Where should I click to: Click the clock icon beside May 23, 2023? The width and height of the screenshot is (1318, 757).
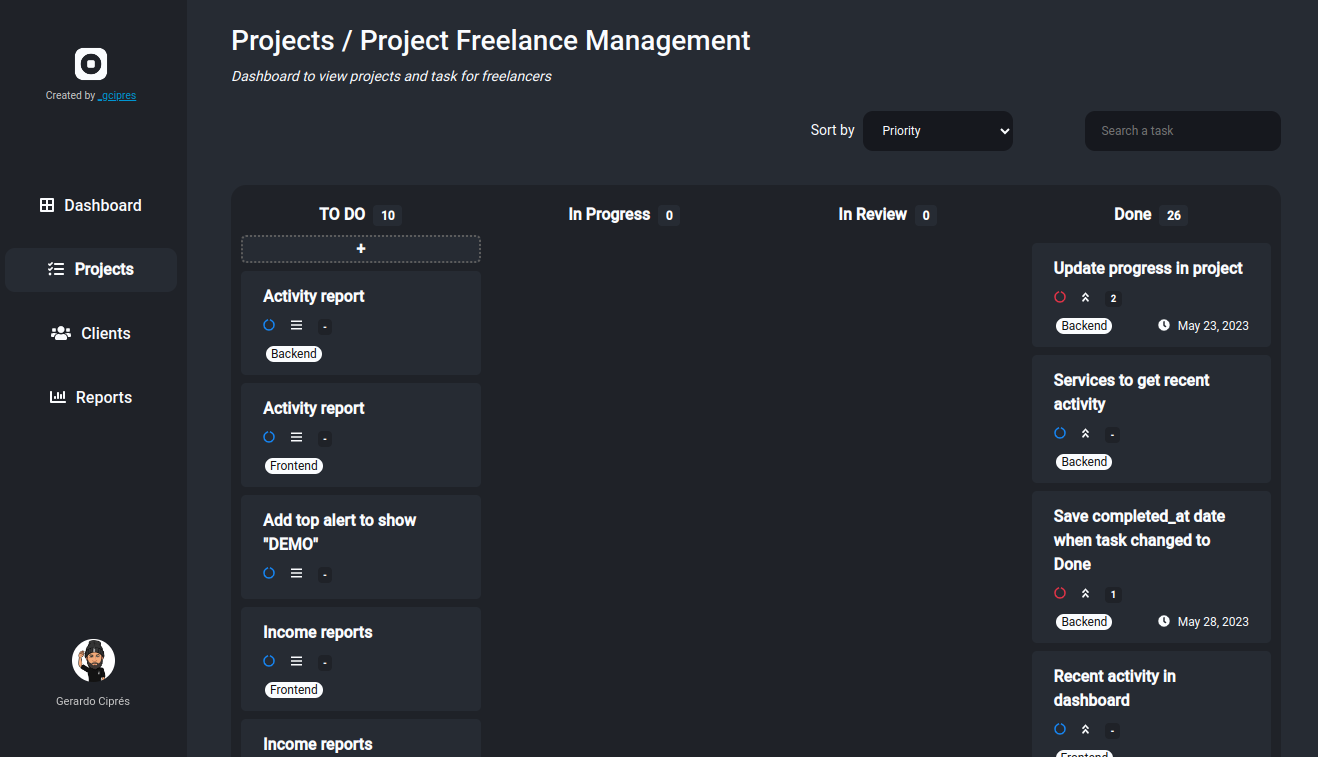pyautogui.click(x=1164, y=325)
